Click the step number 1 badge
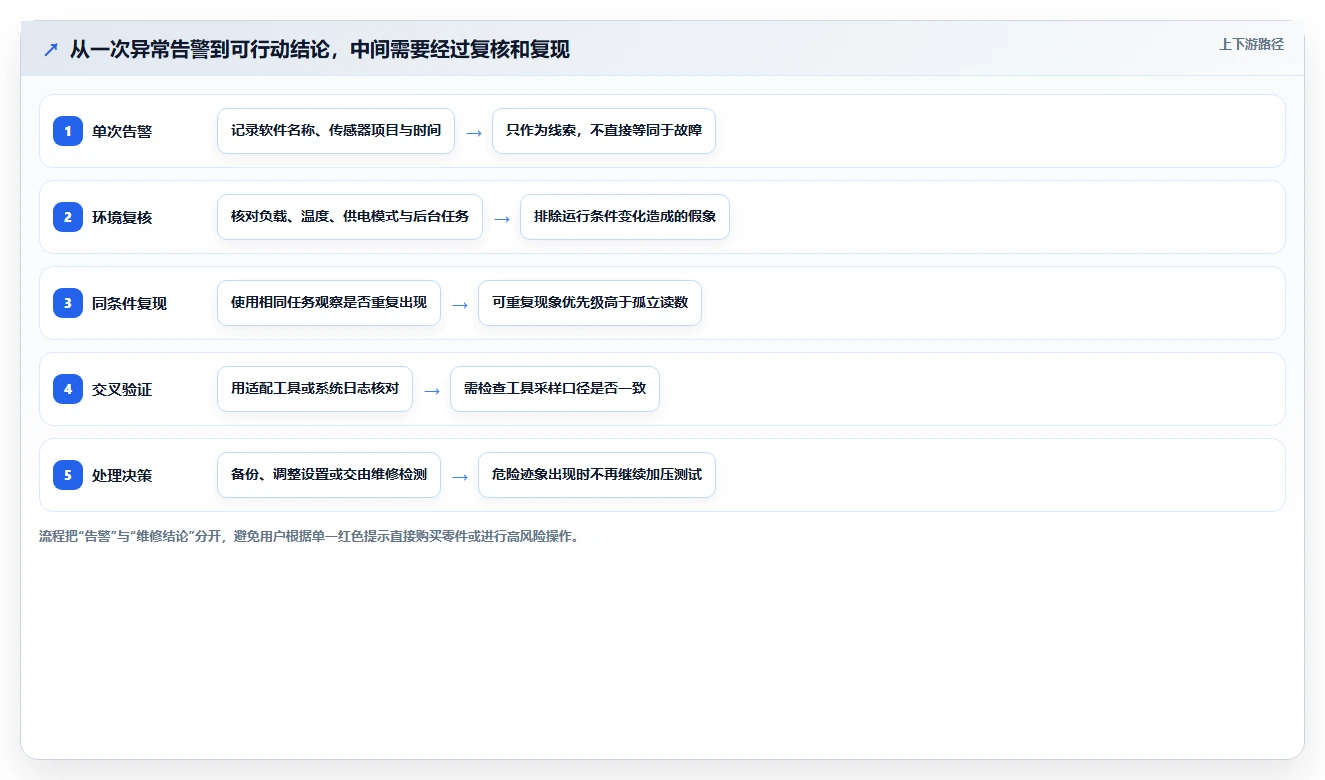 (x=68, y=130)
